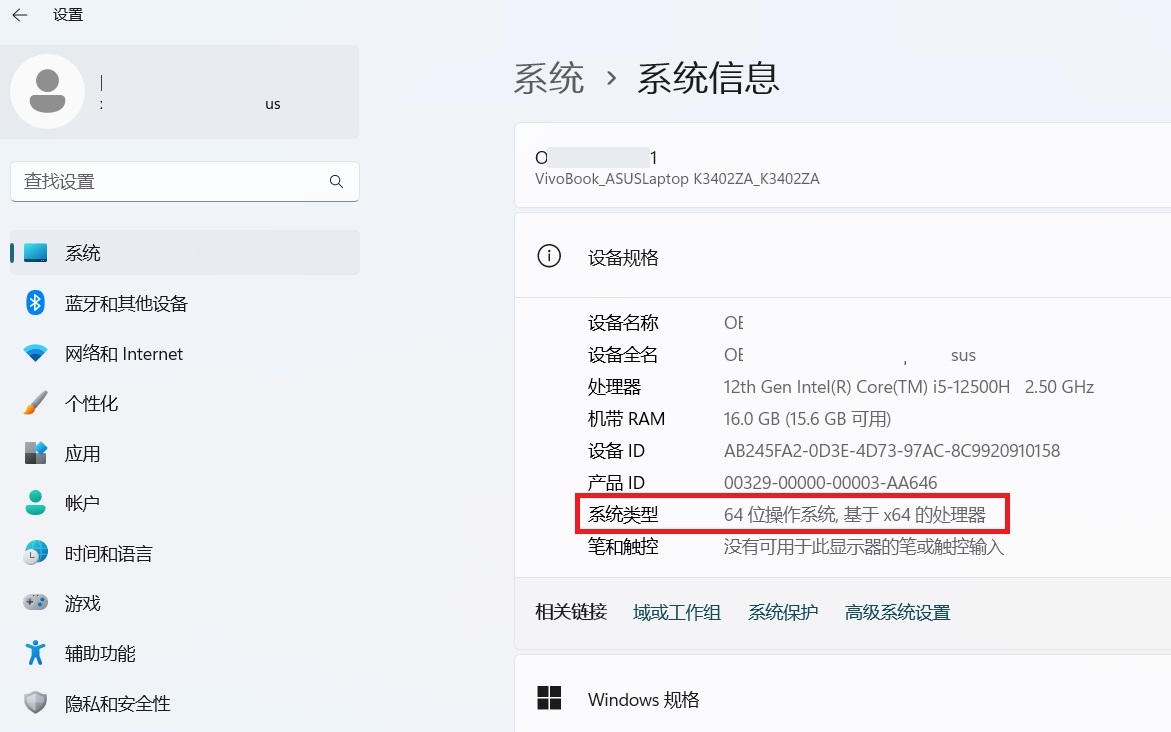Image resolution: width=1171 pixels, height=732 pixels.
Task: Click the personalization paintbrush icon
Action: coord(35,403)
